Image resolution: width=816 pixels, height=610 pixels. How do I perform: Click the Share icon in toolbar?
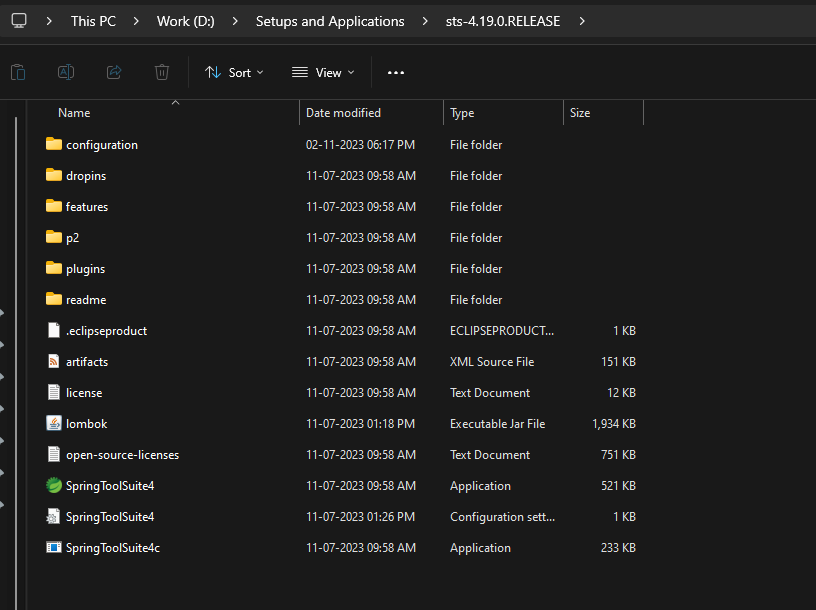[114, 72]
